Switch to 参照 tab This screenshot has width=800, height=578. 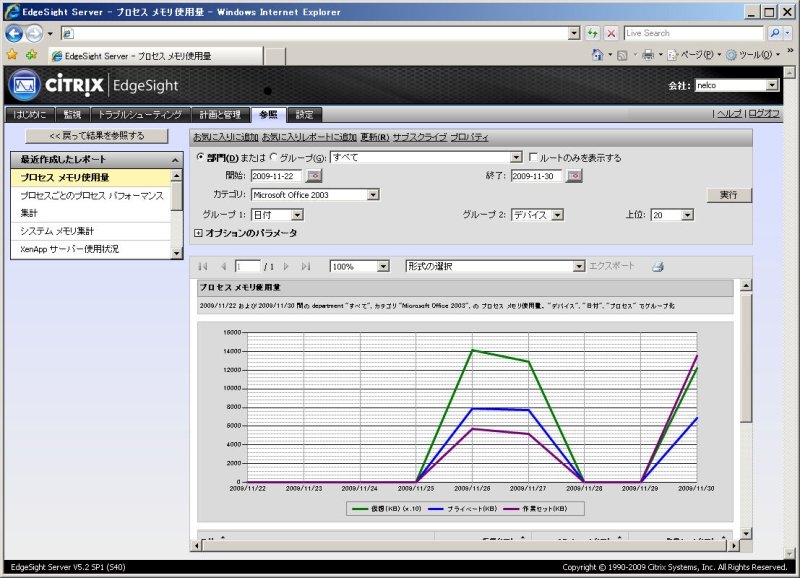tap(268, 115)
